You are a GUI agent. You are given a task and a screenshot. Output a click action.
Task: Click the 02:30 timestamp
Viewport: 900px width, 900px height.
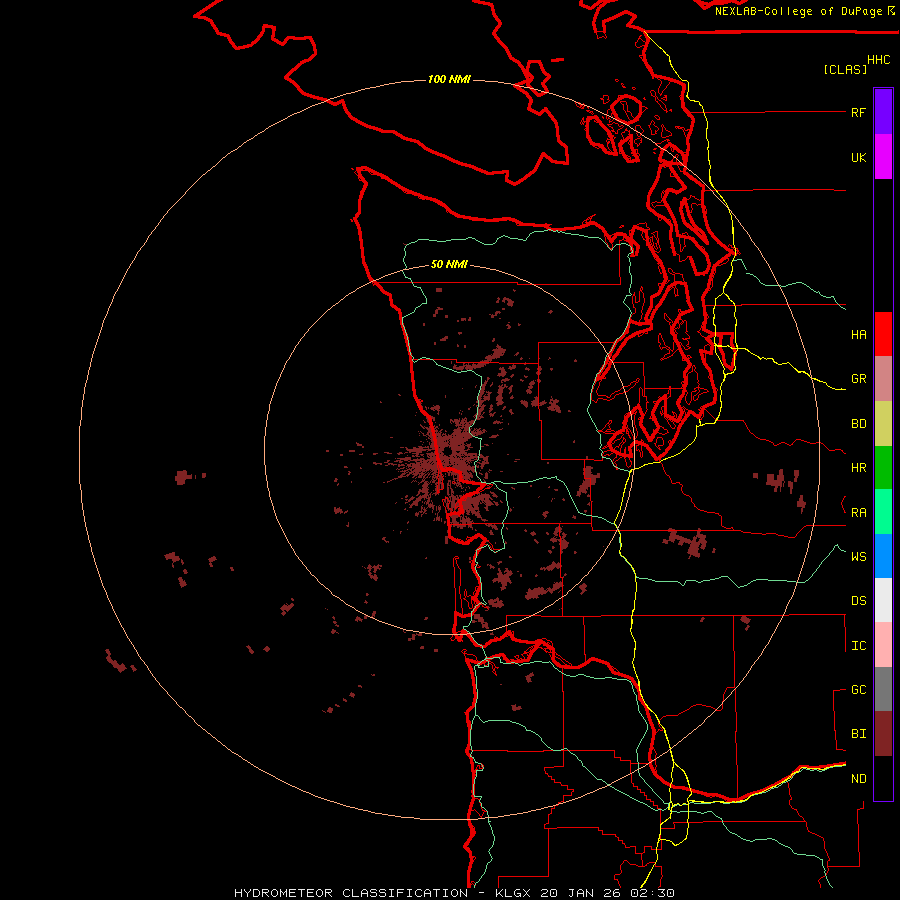(652, 893)
